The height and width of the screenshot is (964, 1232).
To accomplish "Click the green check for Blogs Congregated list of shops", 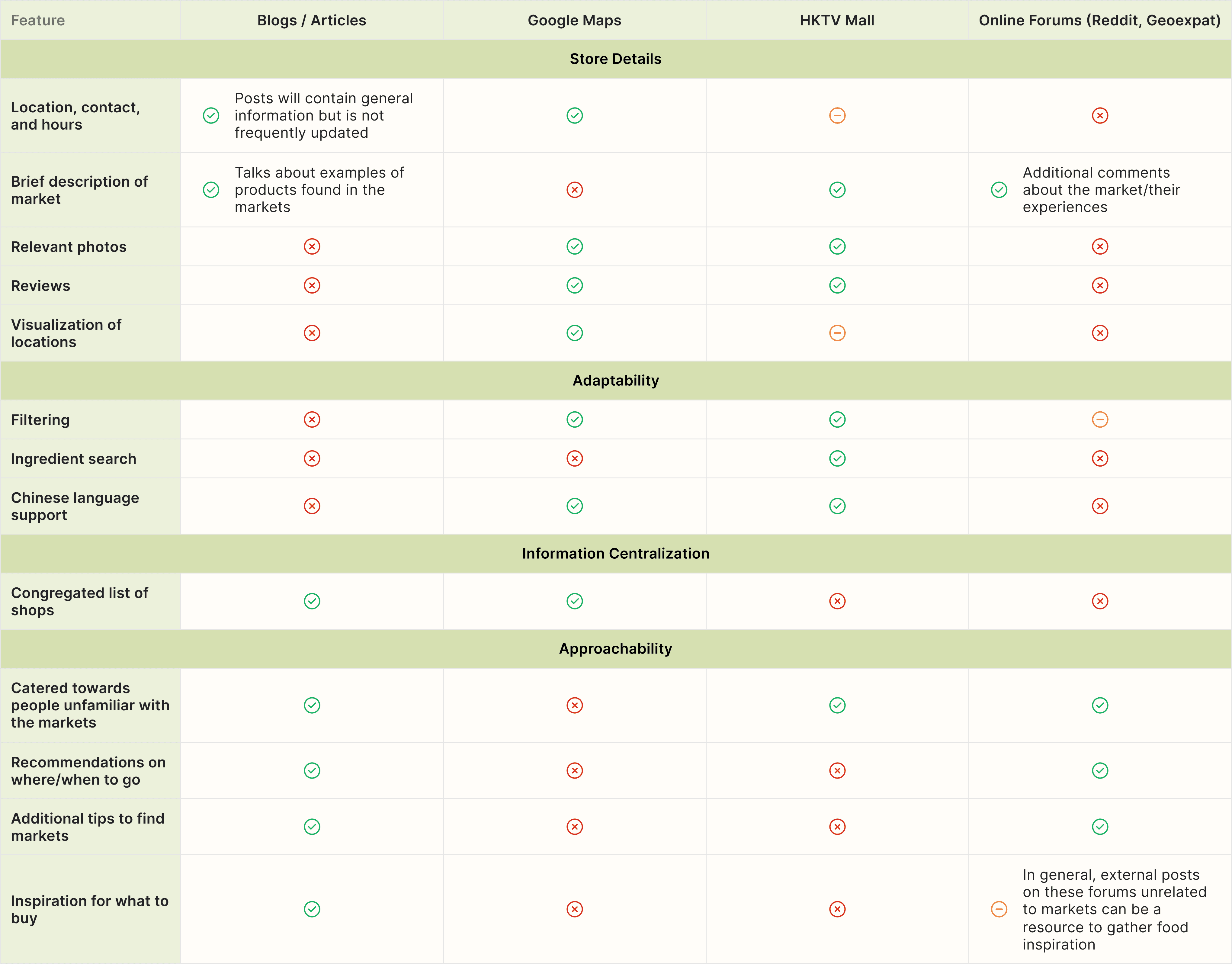I will coord(312,601).
